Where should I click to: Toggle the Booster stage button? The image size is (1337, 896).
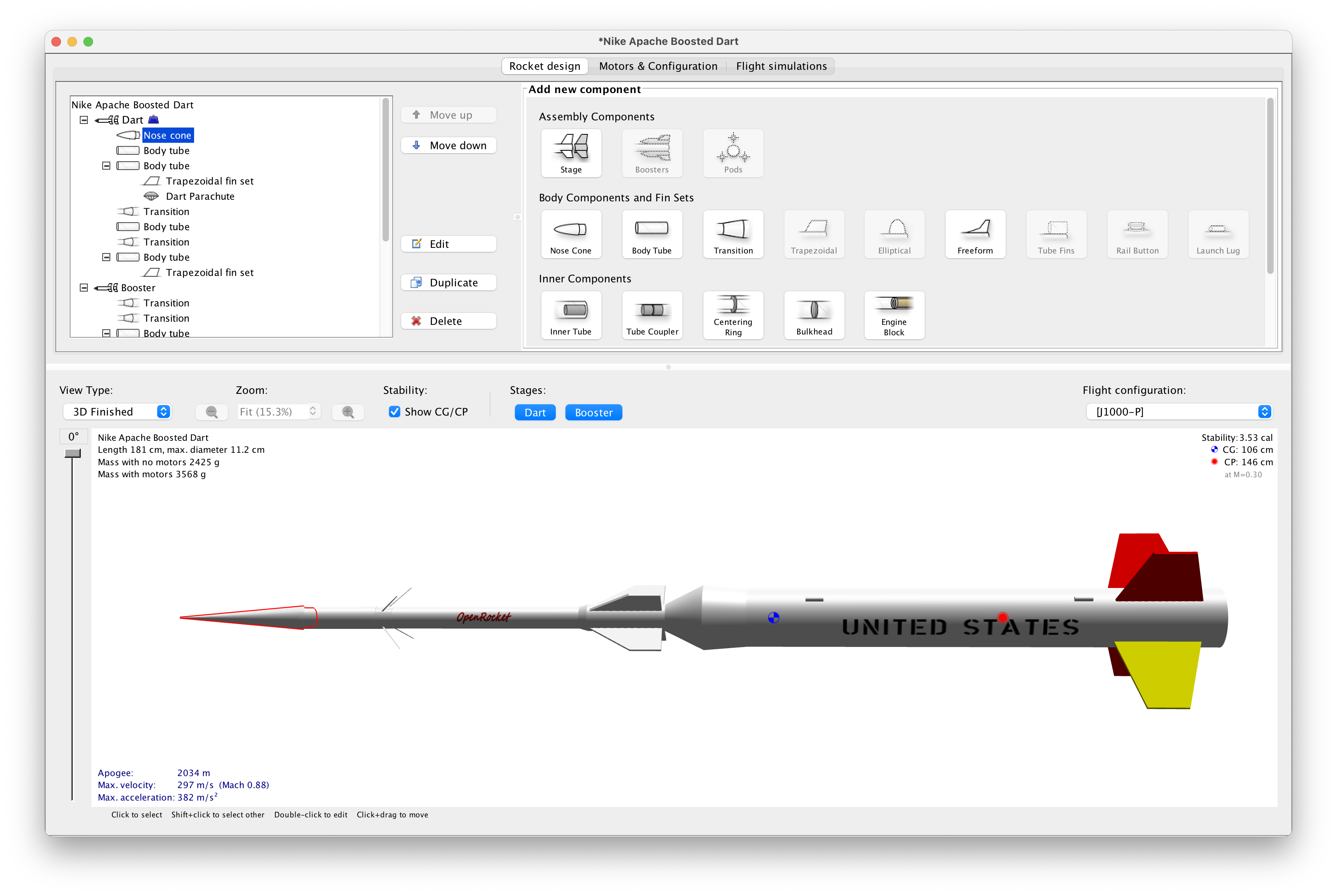[x=593, y=413]
